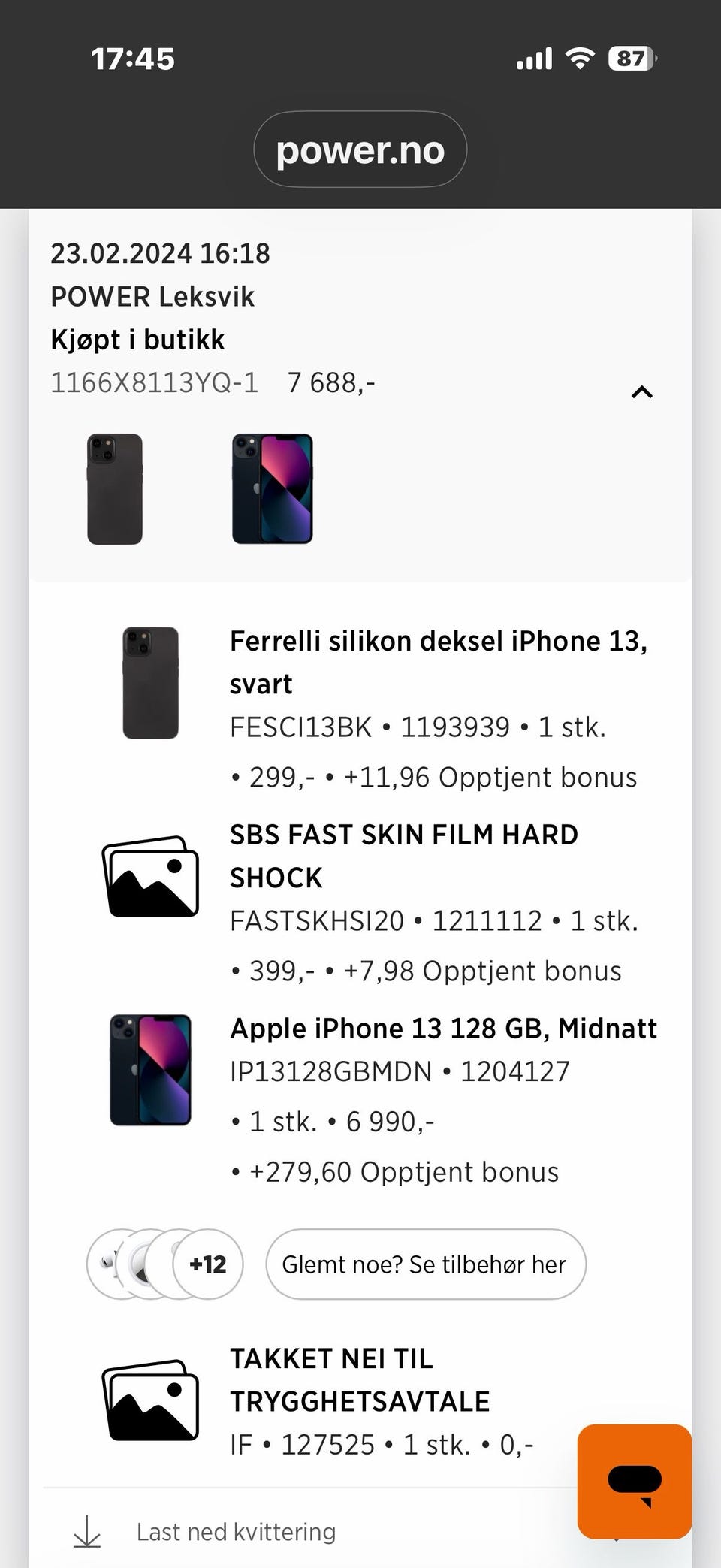Viewport: 721px width, 1568px height.
Task: Tap the Ferrelli case product image
Action: pos(150,683)
